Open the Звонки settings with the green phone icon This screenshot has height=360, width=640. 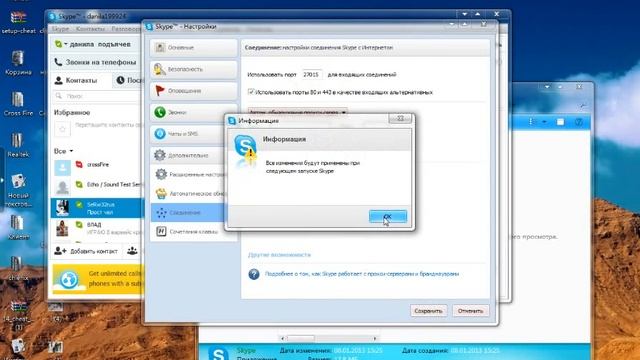point(193,112)
